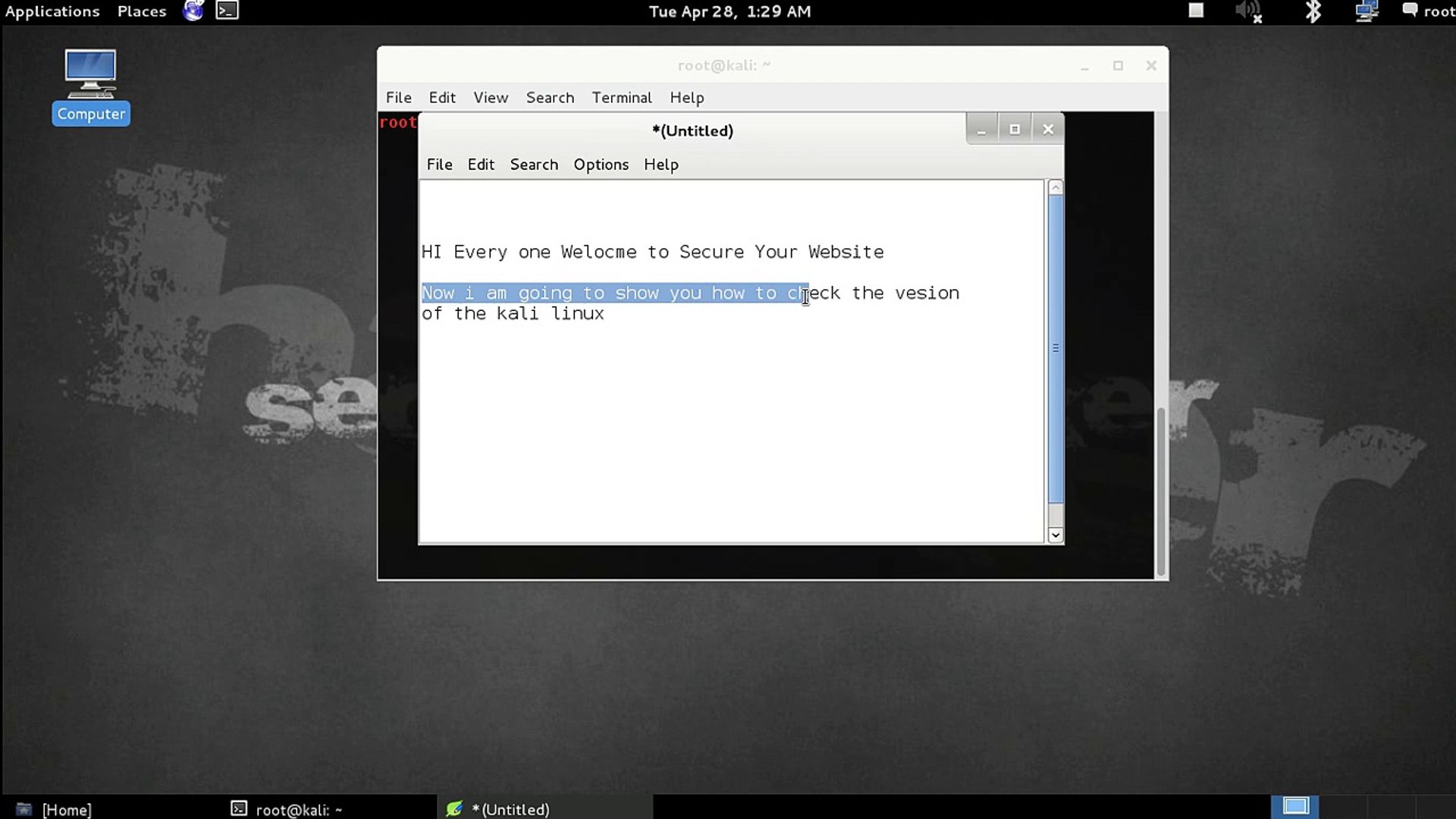This screenshot has height=819, width=1456.
Task: Click the network connection icon in tray
Action: (1366, 11)
